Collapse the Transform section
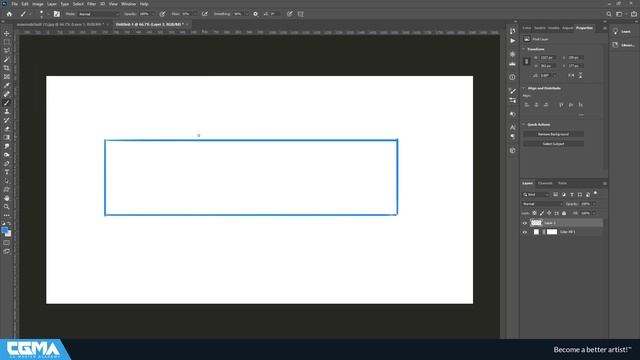Screen dimensions: 640x360 point(524,49)
